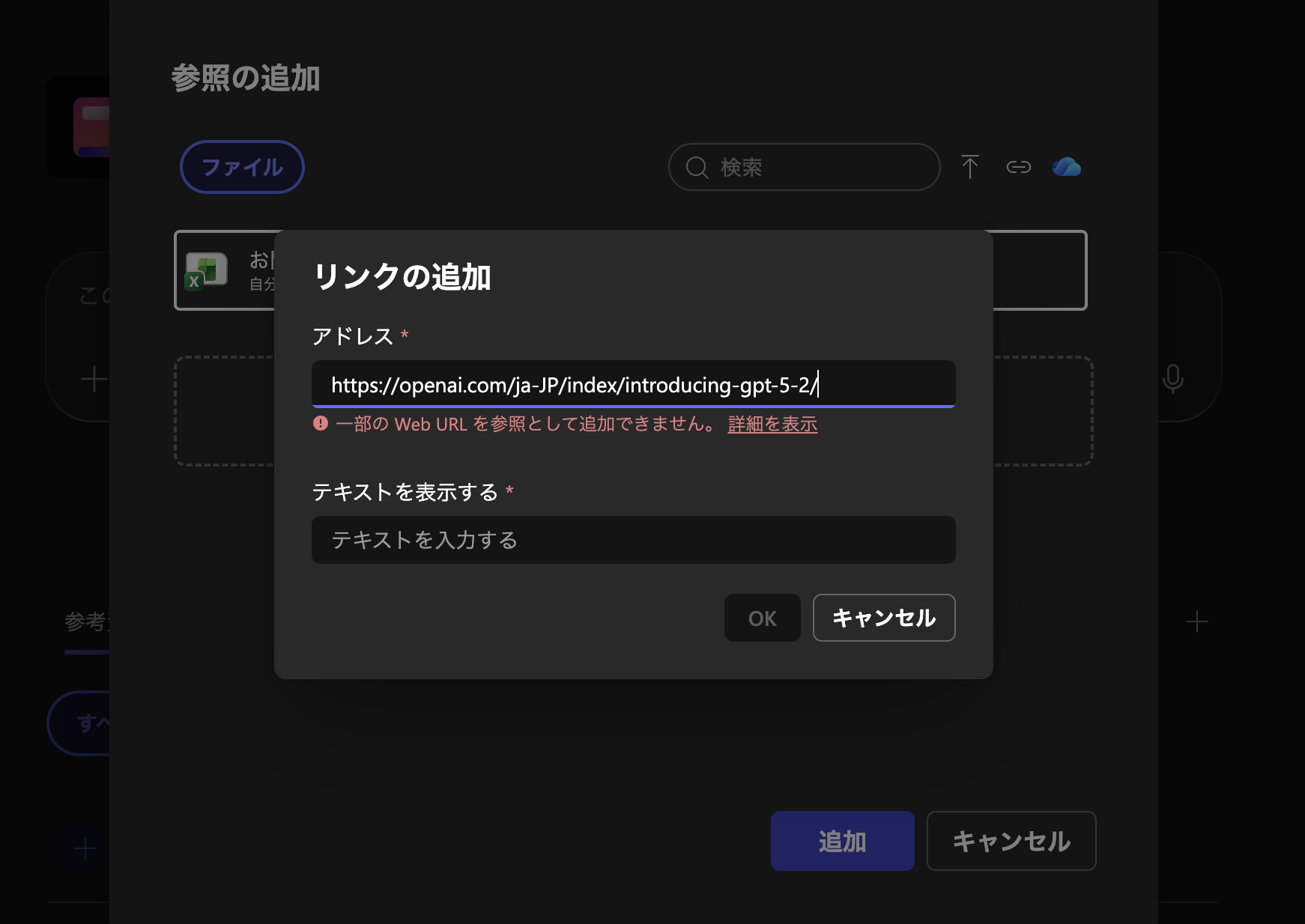
Task: Click the Excel file icon
Action: [x=205, y=271]
